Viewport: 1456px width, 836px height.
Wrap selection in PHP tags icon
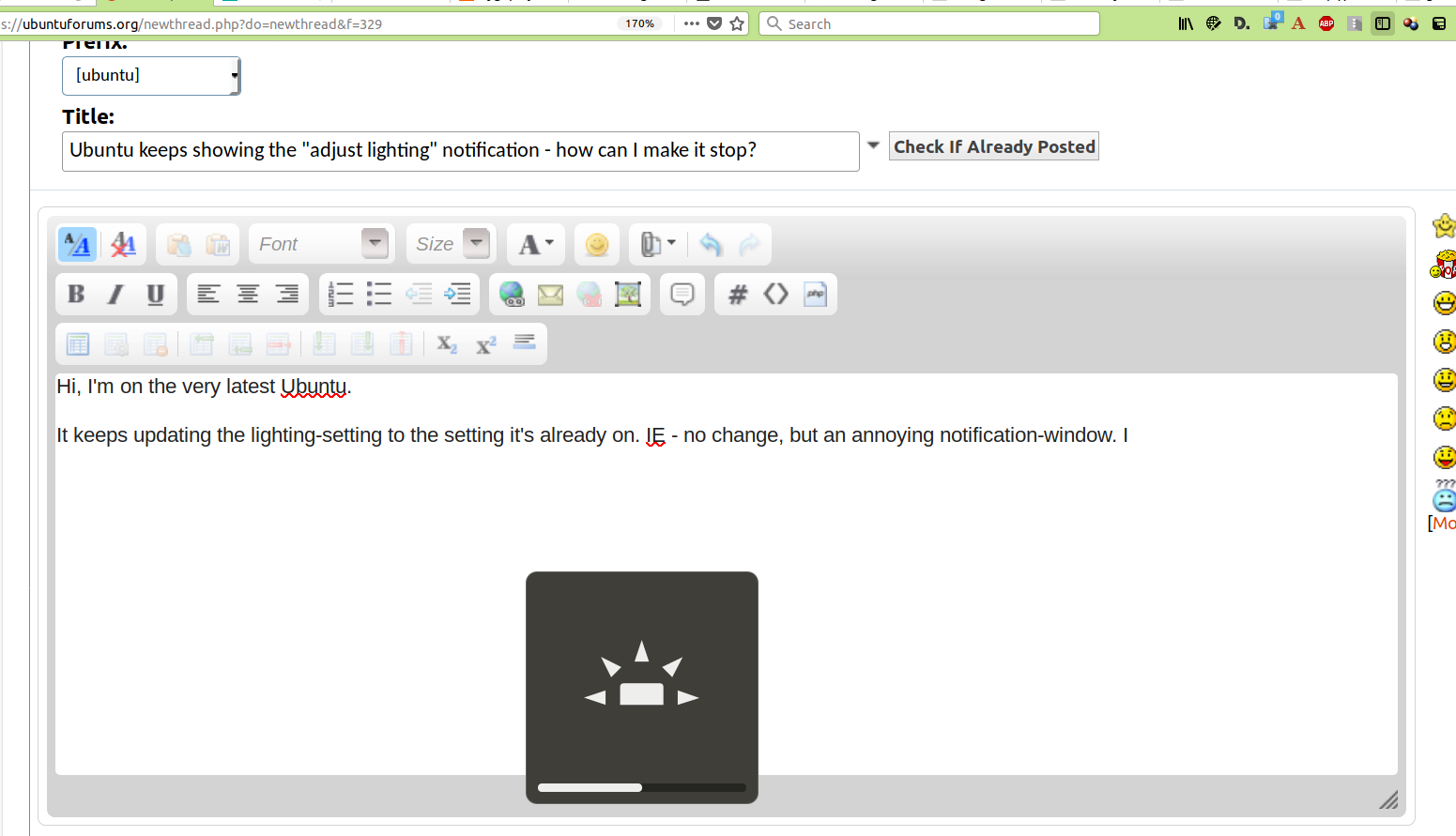point(816,295)
